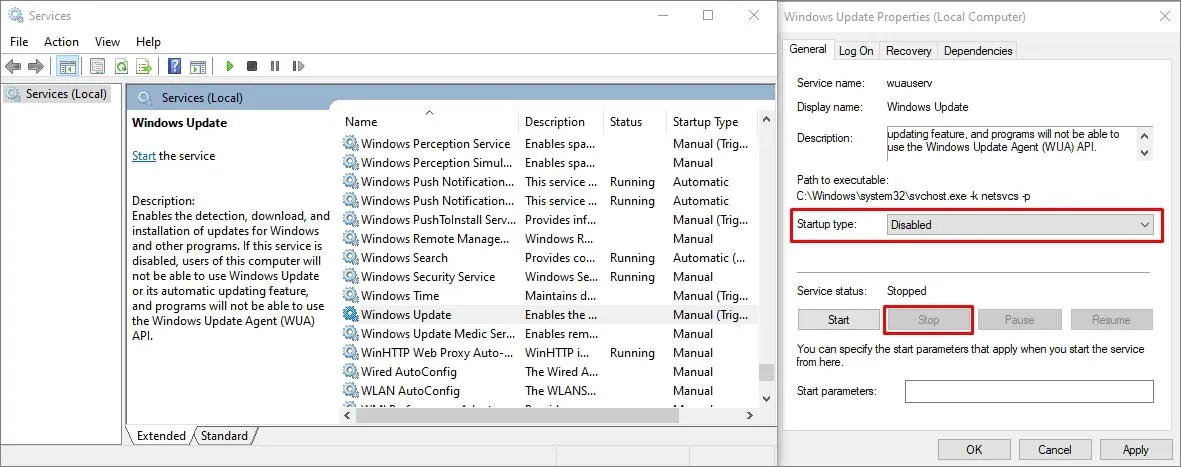Click the gear icon beside Windows Remote Manage...
The image size is (1181, 467).
(350, 238)
